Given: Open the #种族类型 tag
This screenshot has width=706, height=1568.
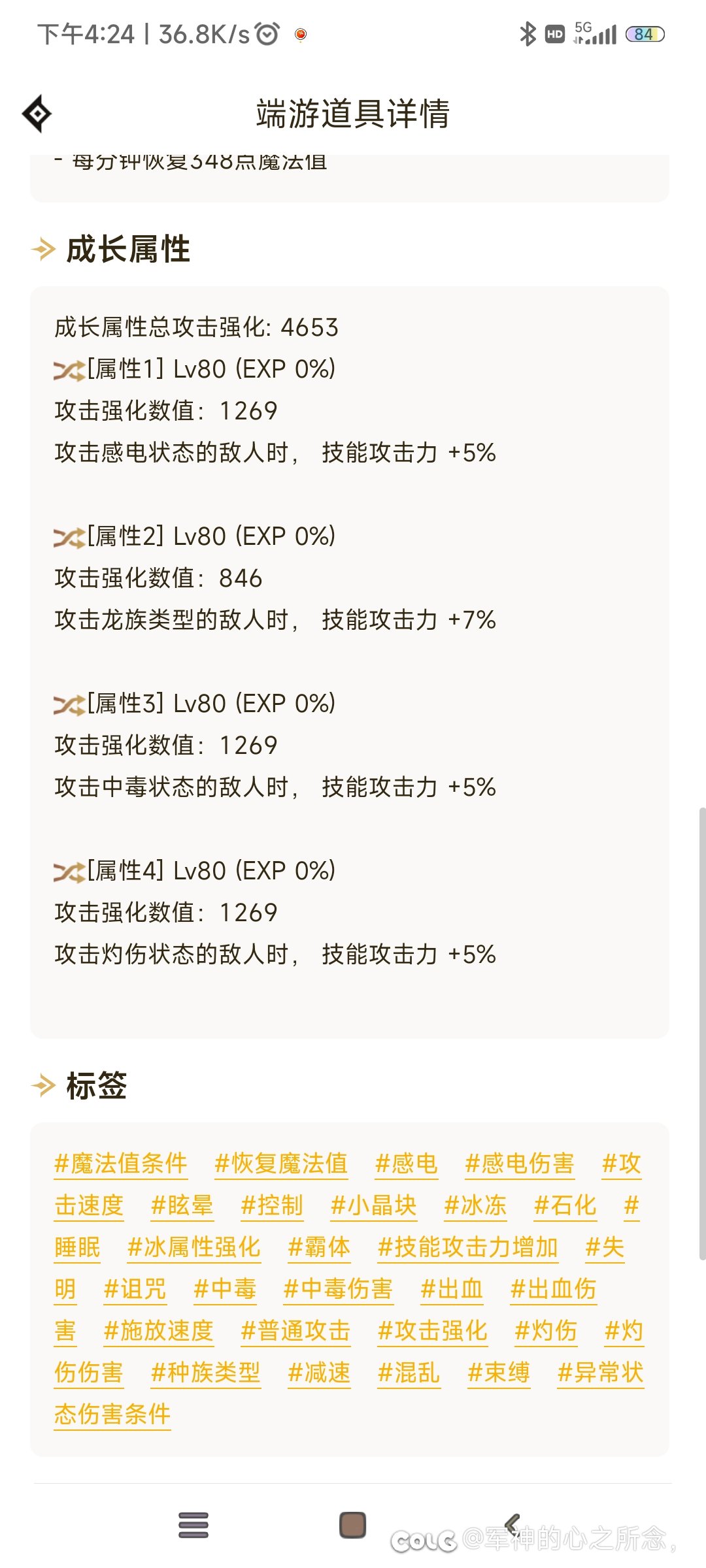Looking at the screenshot, I should pyautogui.click(x=206, y=1373).
